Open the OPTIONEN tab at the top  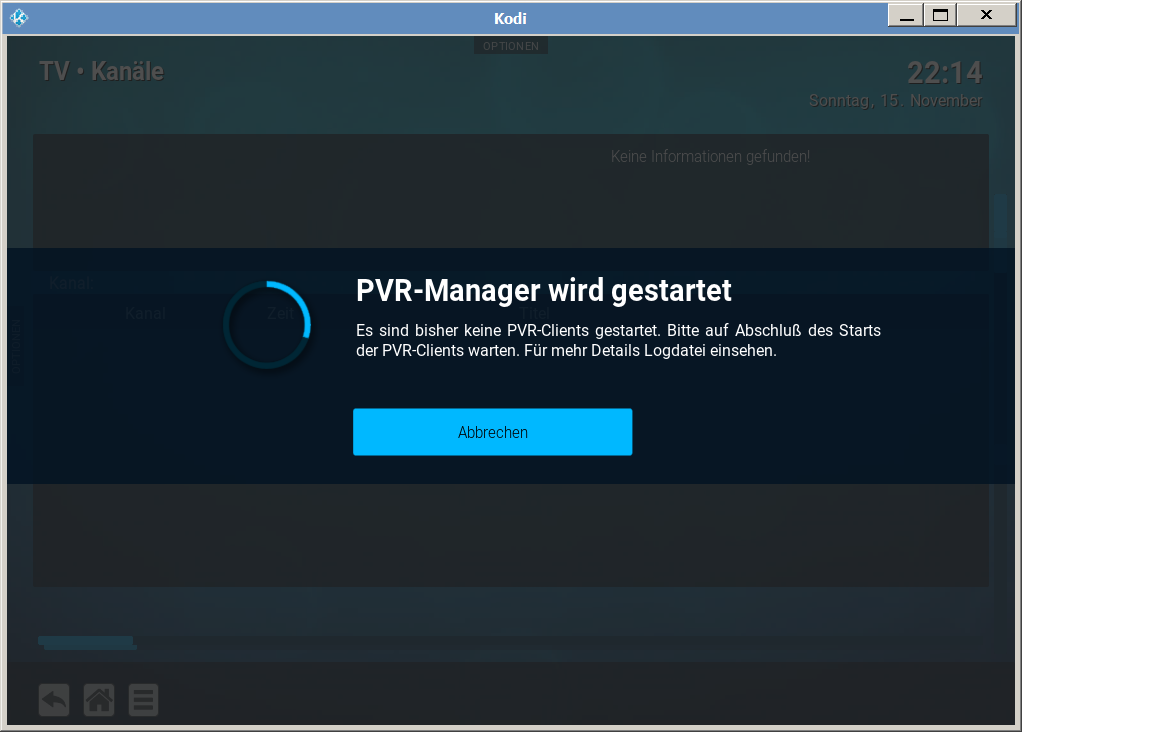coord(511,46)
